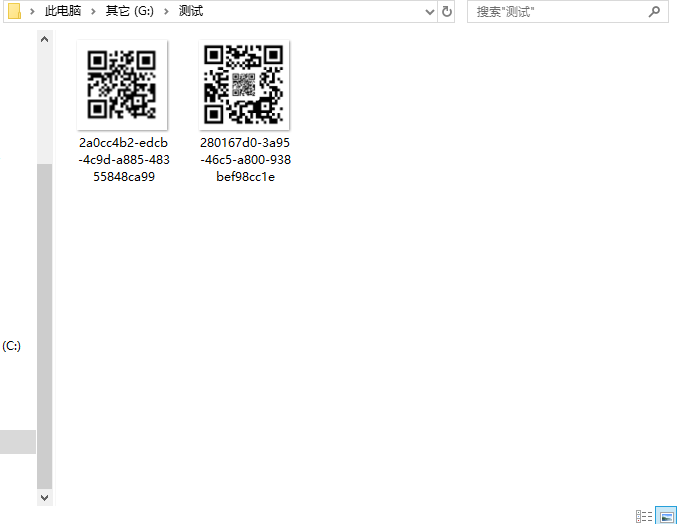Screen dimensions: 678x524
Task: Select the 其它 (G:) breadcrumb
Action: 129,11
